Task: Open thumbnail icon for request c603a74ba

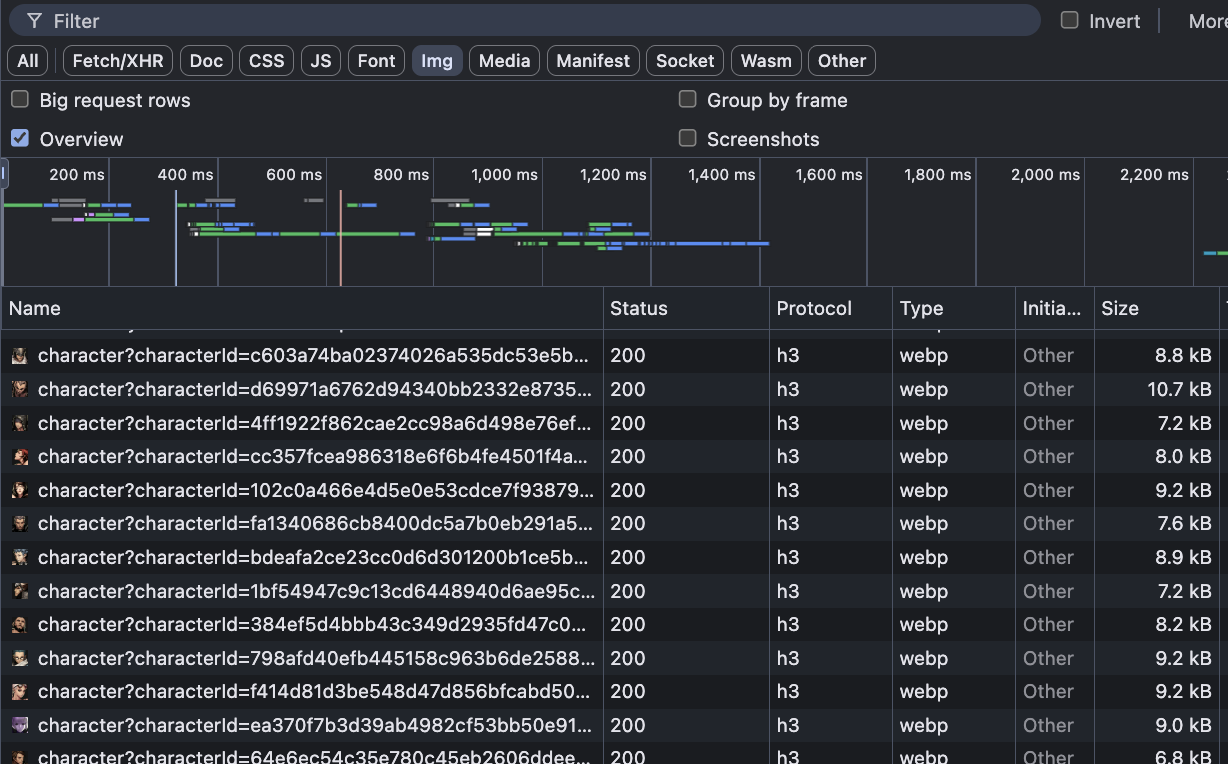Action: 20,356
